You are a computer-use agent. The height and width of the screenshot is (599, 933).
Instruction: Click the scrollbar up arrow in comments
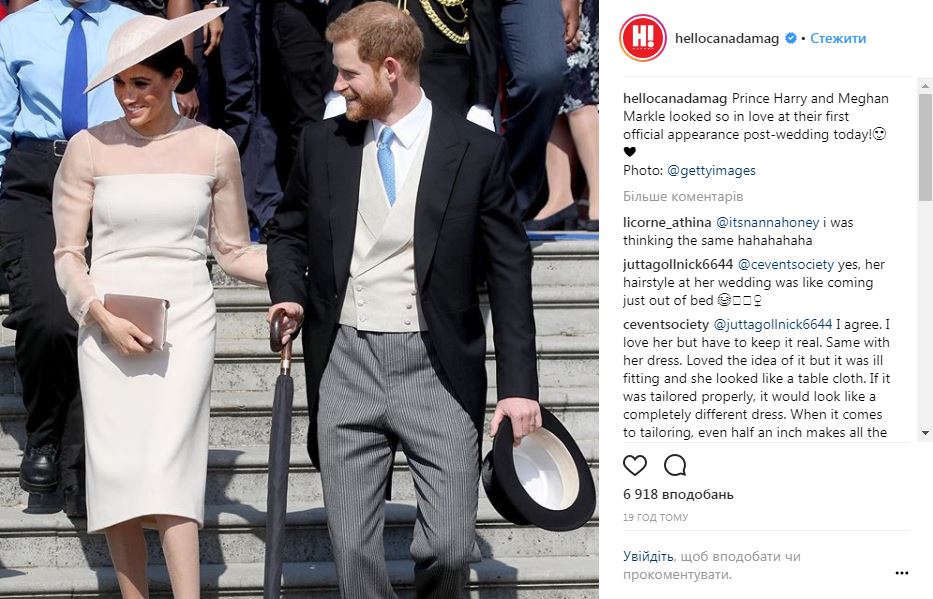925,86
